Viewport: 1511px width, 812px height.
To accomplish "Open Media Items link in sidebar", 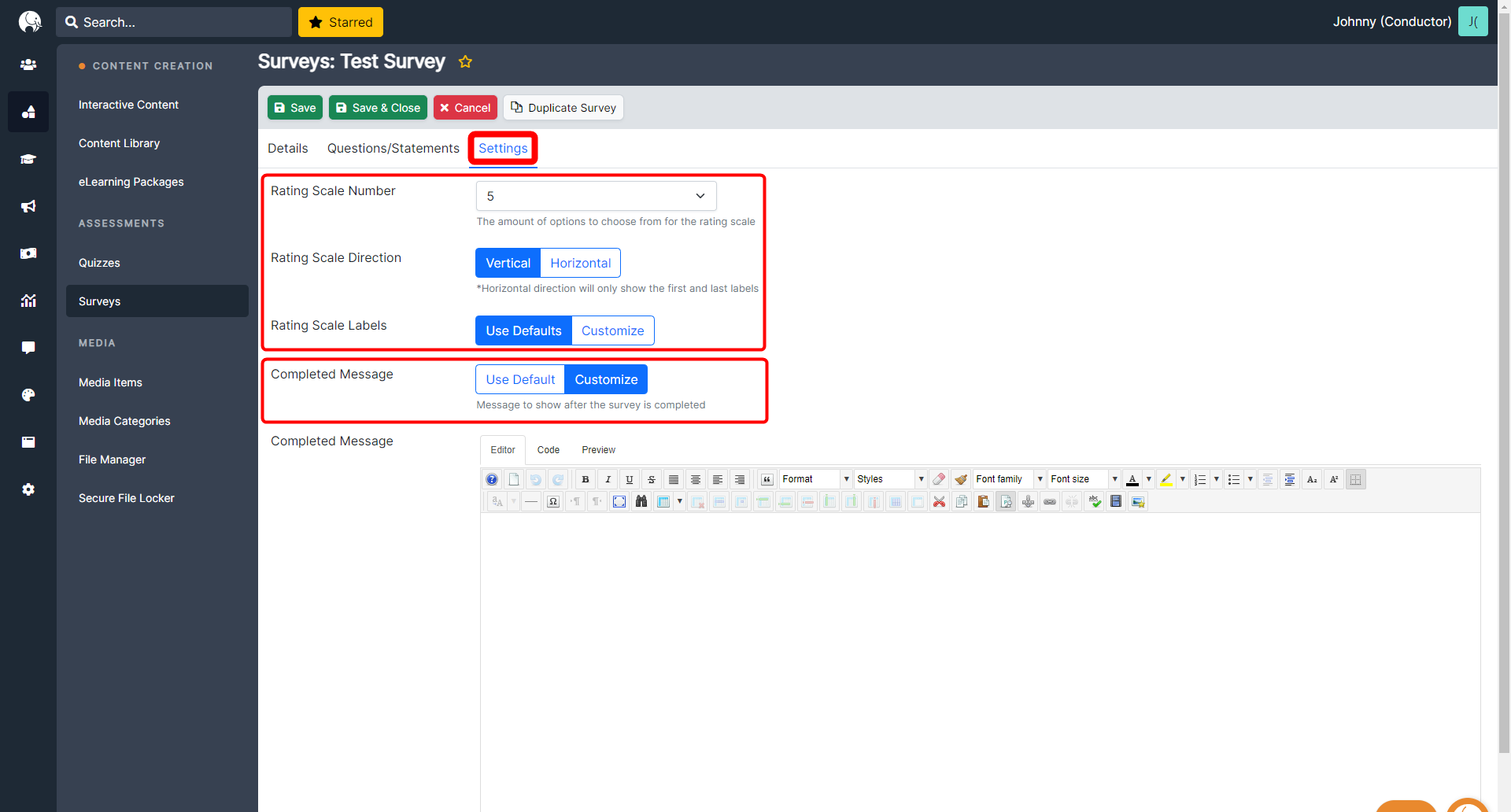I will click(x=110, y=382).
